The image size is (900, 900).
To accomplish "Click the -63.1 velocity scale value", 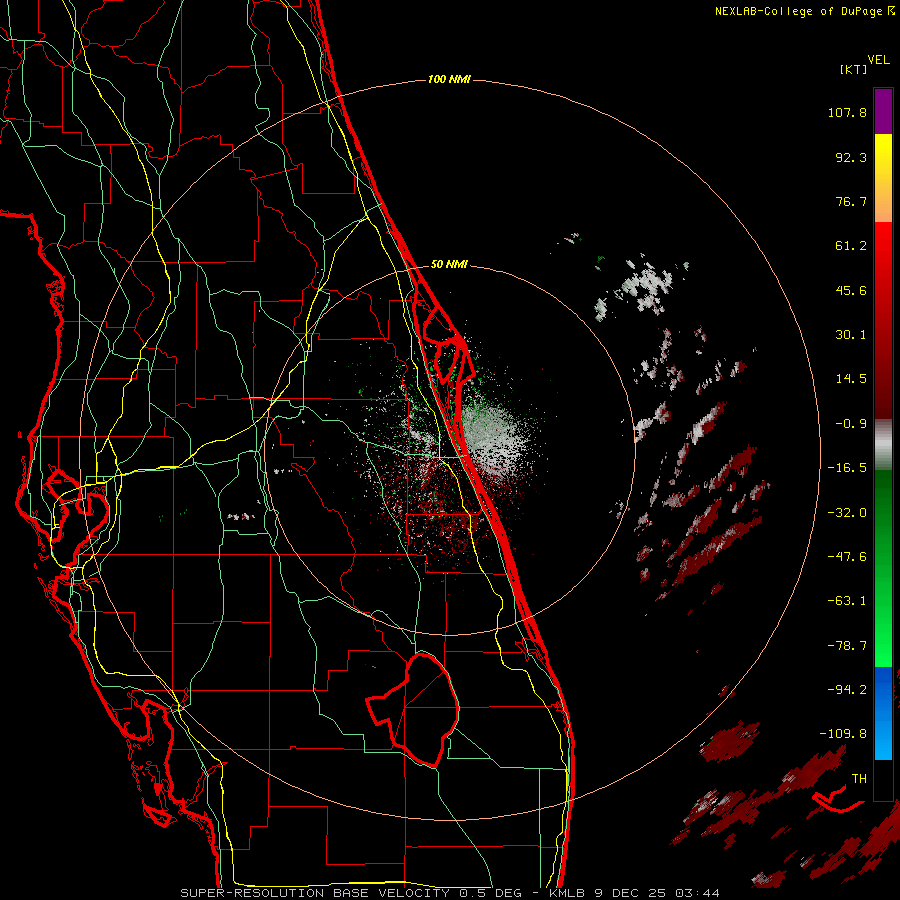I will (x=847, y=601).
